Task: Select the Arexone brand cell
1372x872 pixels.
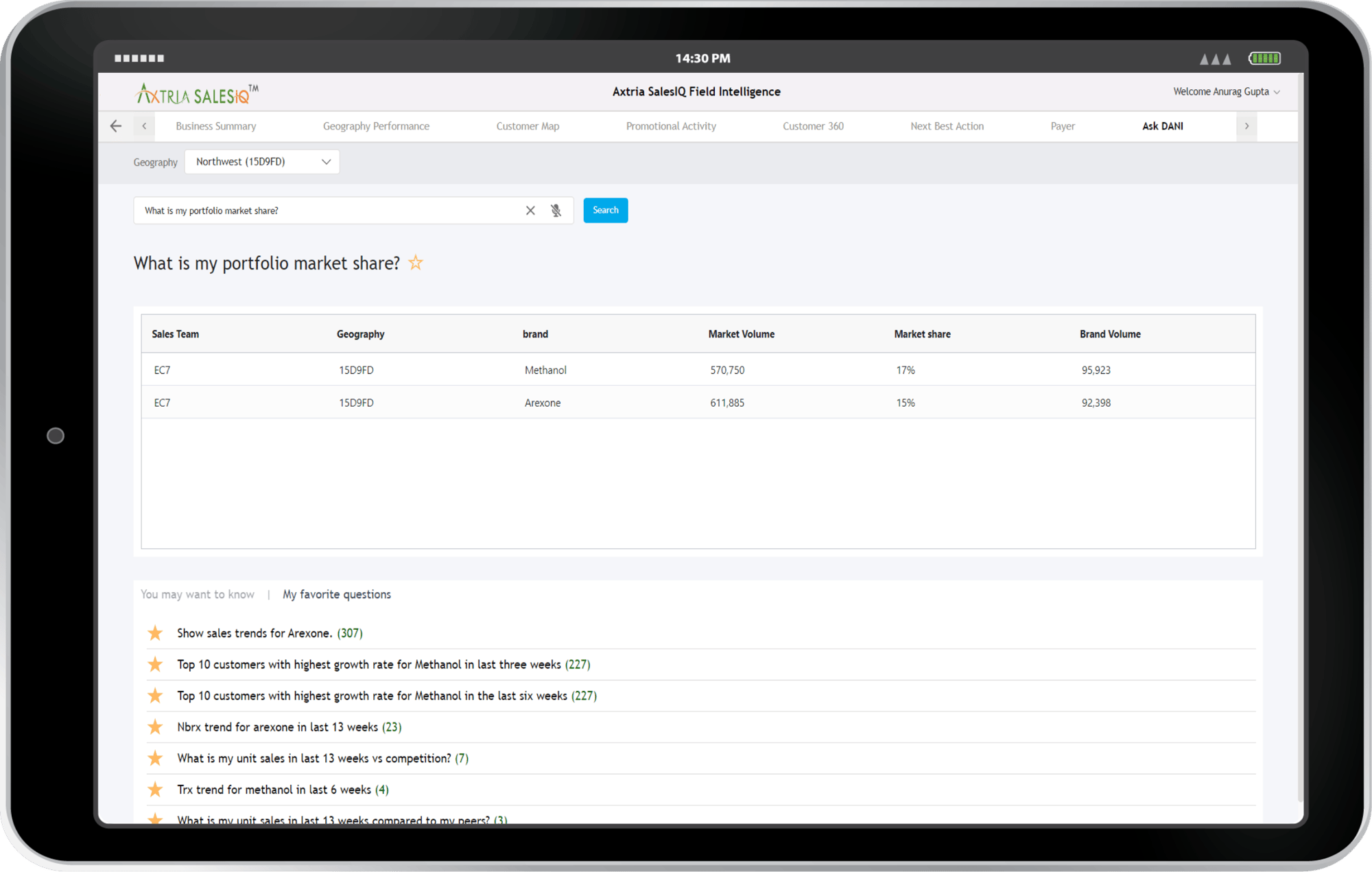Action: pyautogui.click(x=543, y=403)
